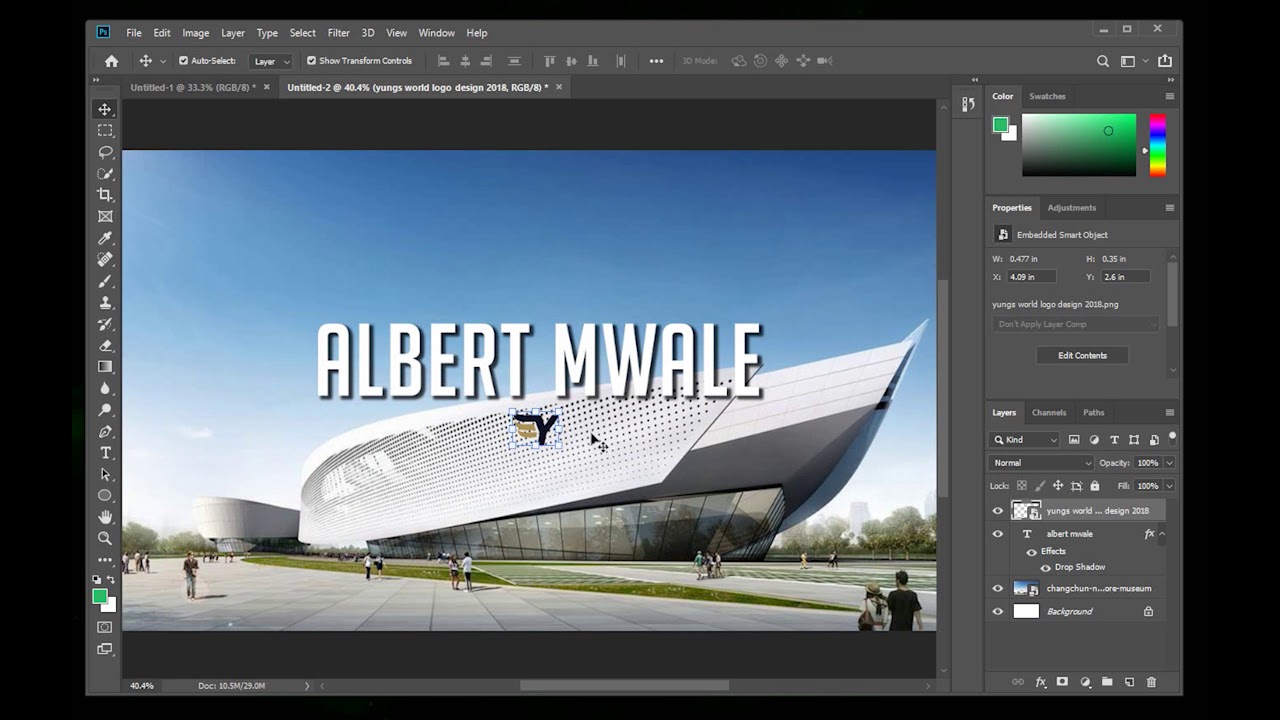Switch to the Paths tab
This screenshot has width=1280, height=720.
pos(1094,412)
